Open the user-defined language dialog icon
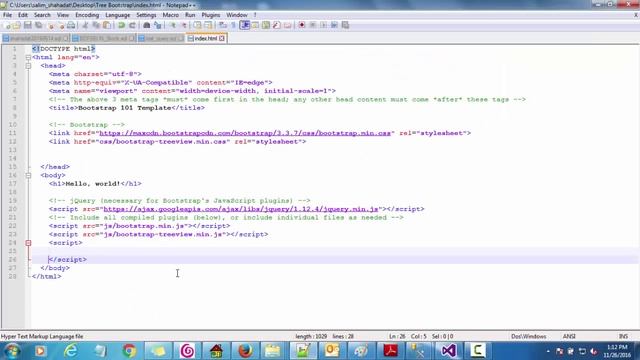Screen dimensions: 640x360 tap(255, 25)
